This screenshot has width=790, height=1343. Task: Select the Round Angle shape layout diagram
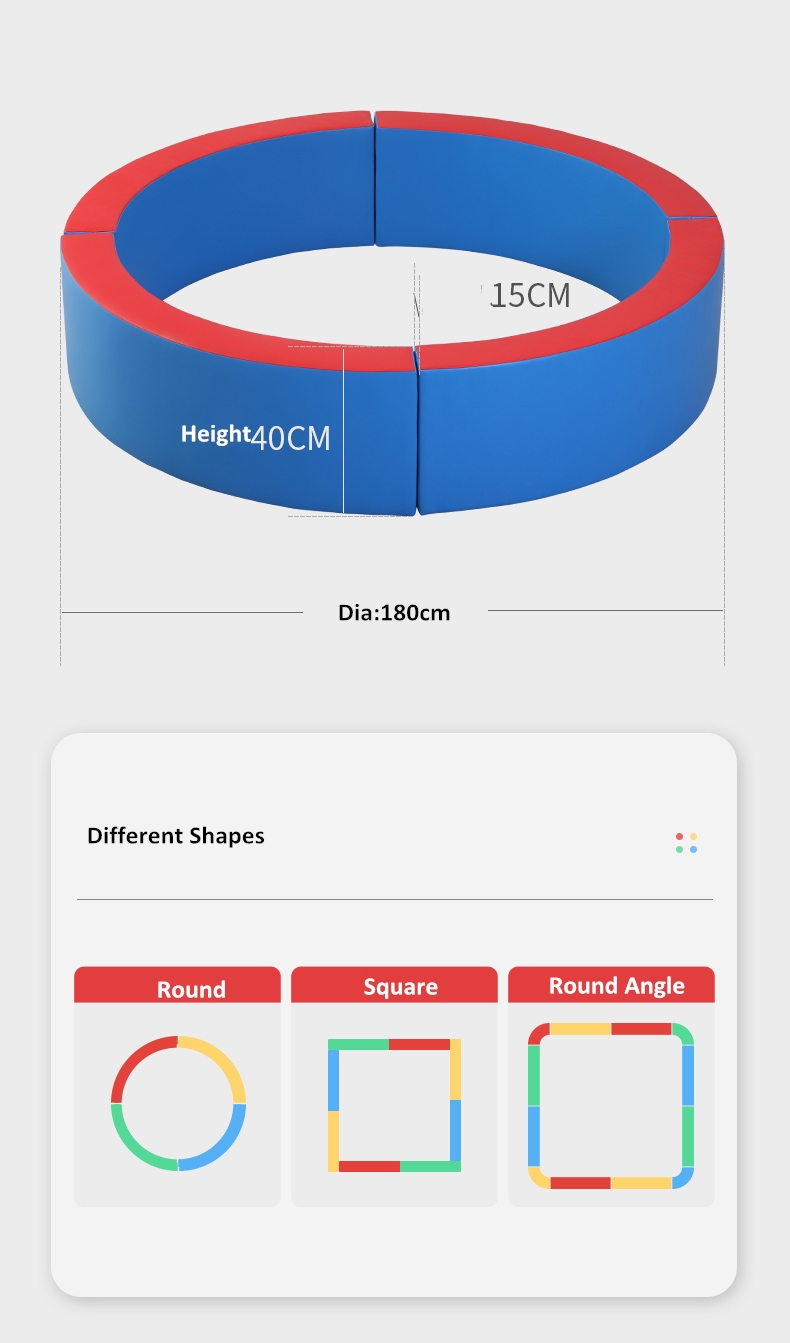point(611,1105)
